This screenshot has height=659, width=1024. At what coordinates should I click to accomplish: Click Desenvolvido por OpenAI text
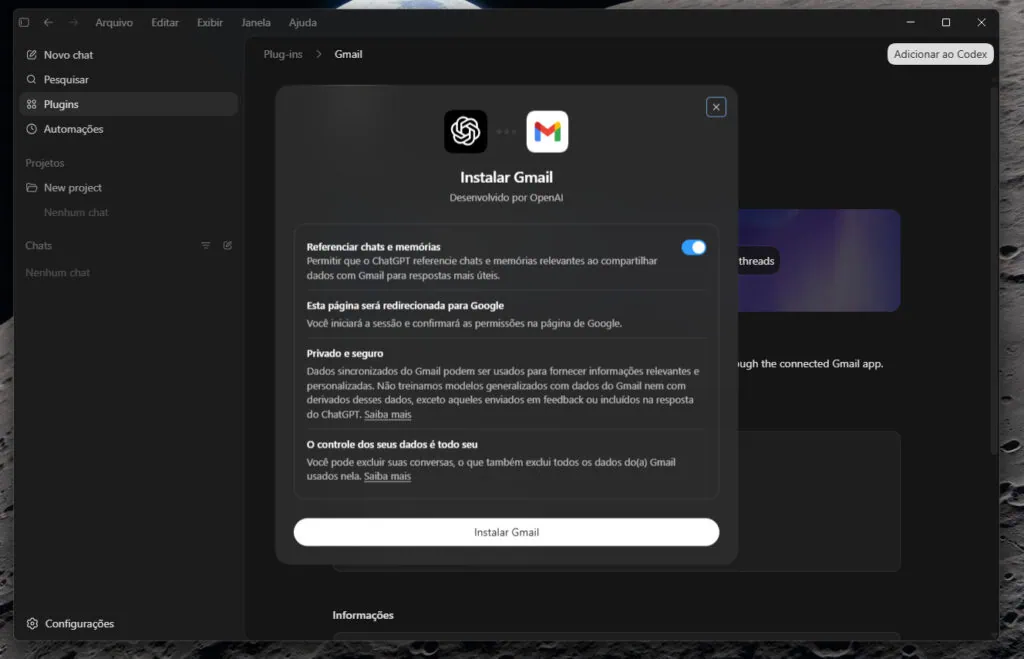coord(506,197)
